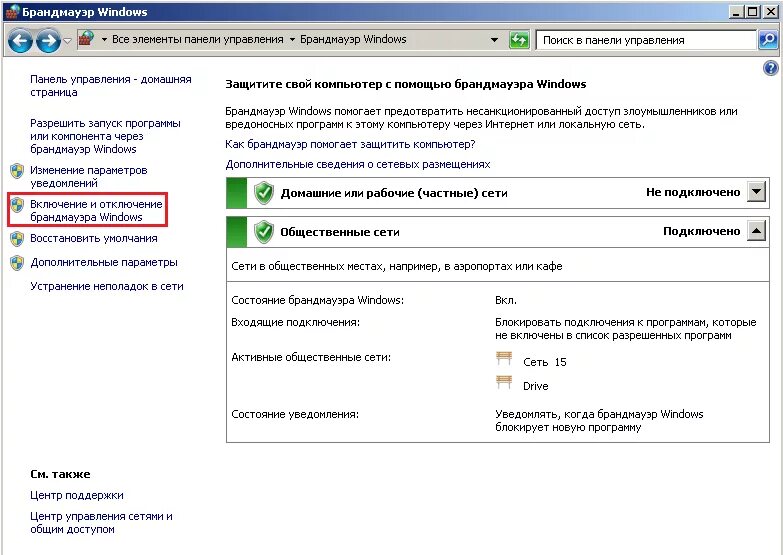The height and width of the screenshot is (555, 783).
Task: Open 'Центр поддержки' link
Action: [77, 495]
